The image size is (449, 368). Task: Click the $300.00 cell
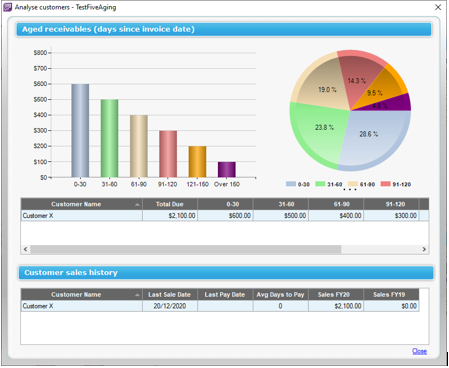[x=391, y=216]
